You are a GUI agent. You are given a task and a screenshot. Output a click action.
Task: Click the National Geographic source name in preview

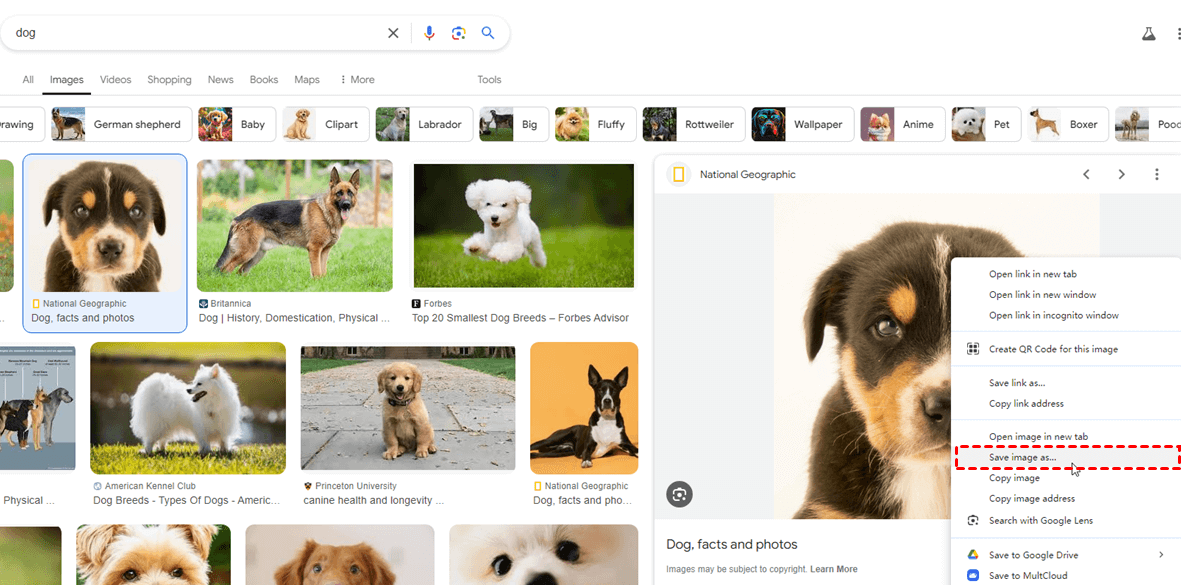pos(747,175)
